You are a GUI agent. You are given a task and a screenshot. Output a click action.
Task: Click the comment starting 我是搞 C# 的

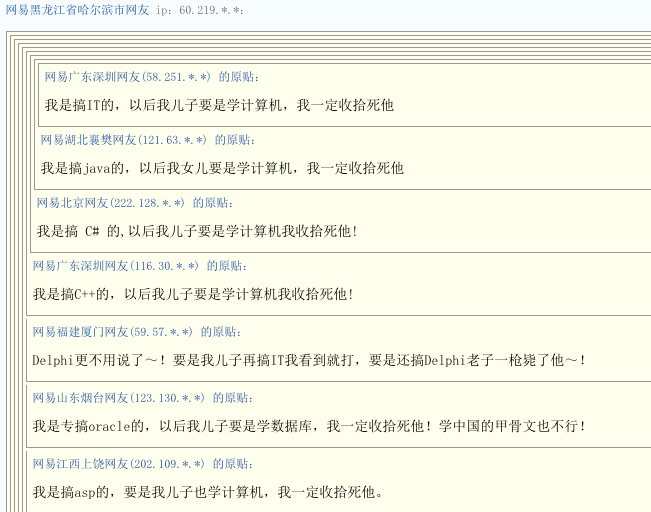197,231
